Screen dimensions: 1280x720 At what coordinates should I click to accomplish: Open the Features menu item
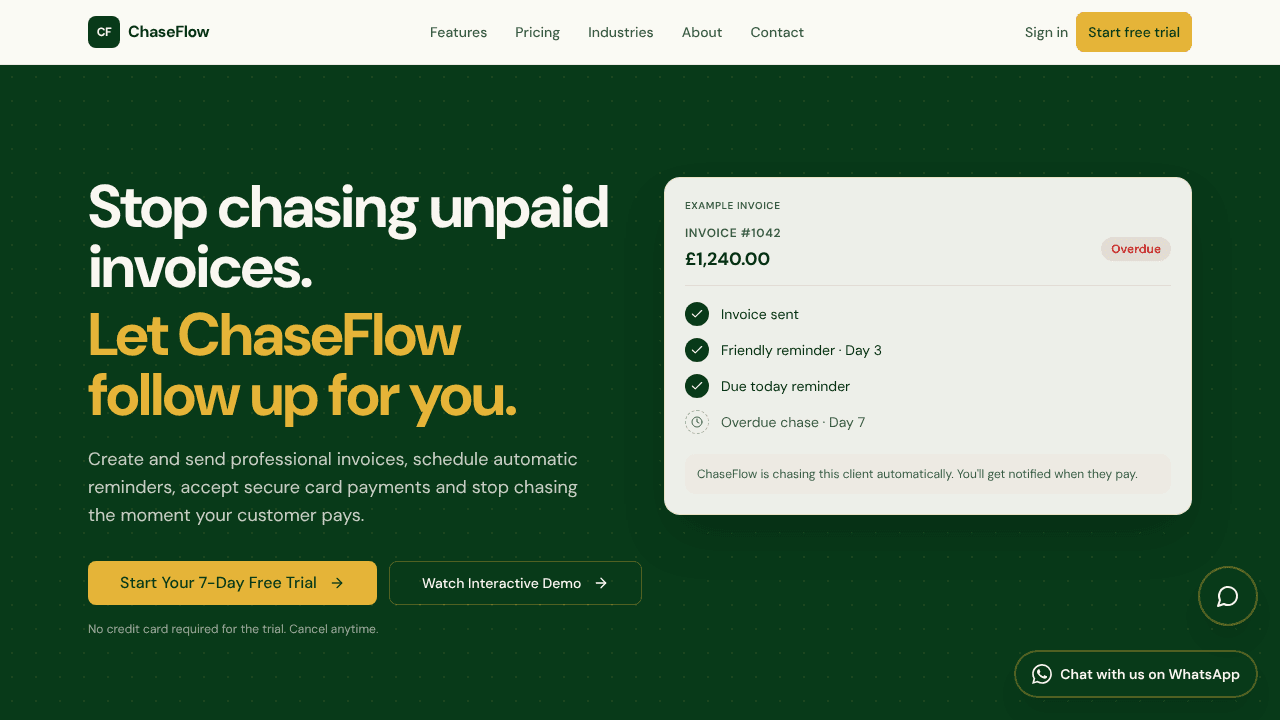pos(458,32)
